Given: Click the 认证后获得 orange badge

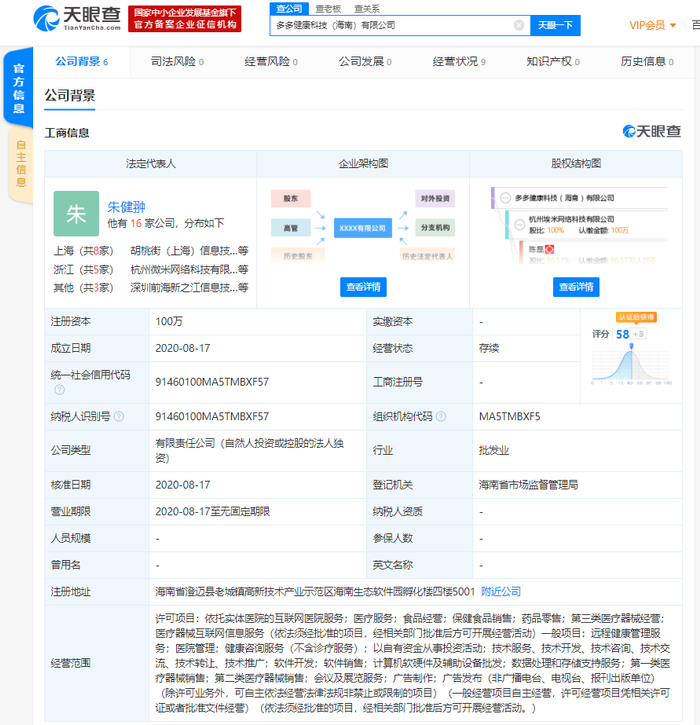Looking at the screenshot, I should 636,317.
